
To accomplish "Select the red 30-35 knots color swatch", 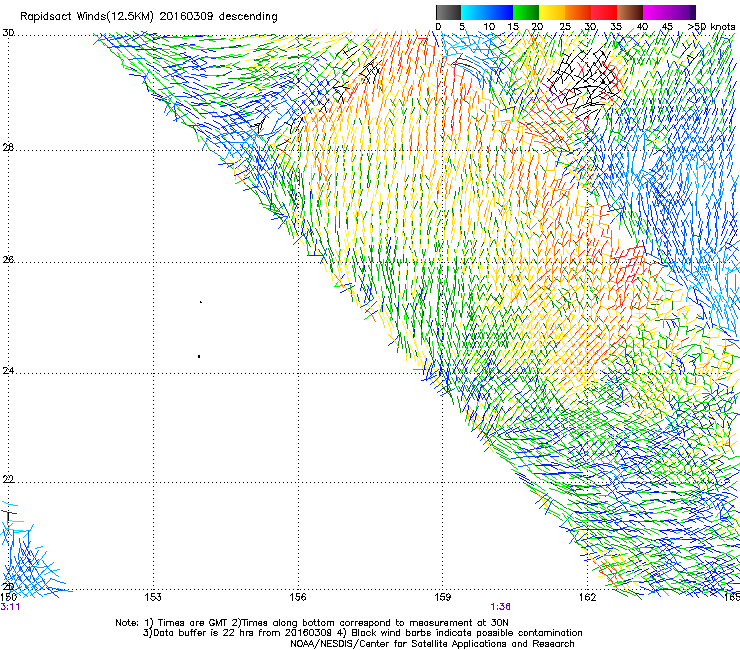I will click(x=604, y=12).
